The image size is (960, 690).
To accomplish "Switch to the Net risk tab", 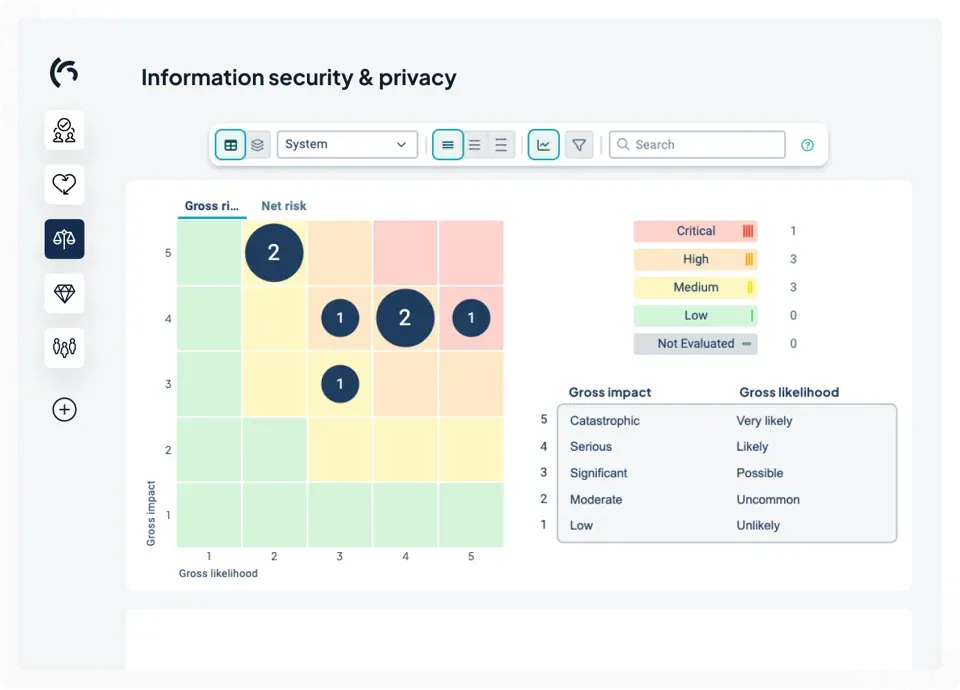I will [x=283, y=205].
